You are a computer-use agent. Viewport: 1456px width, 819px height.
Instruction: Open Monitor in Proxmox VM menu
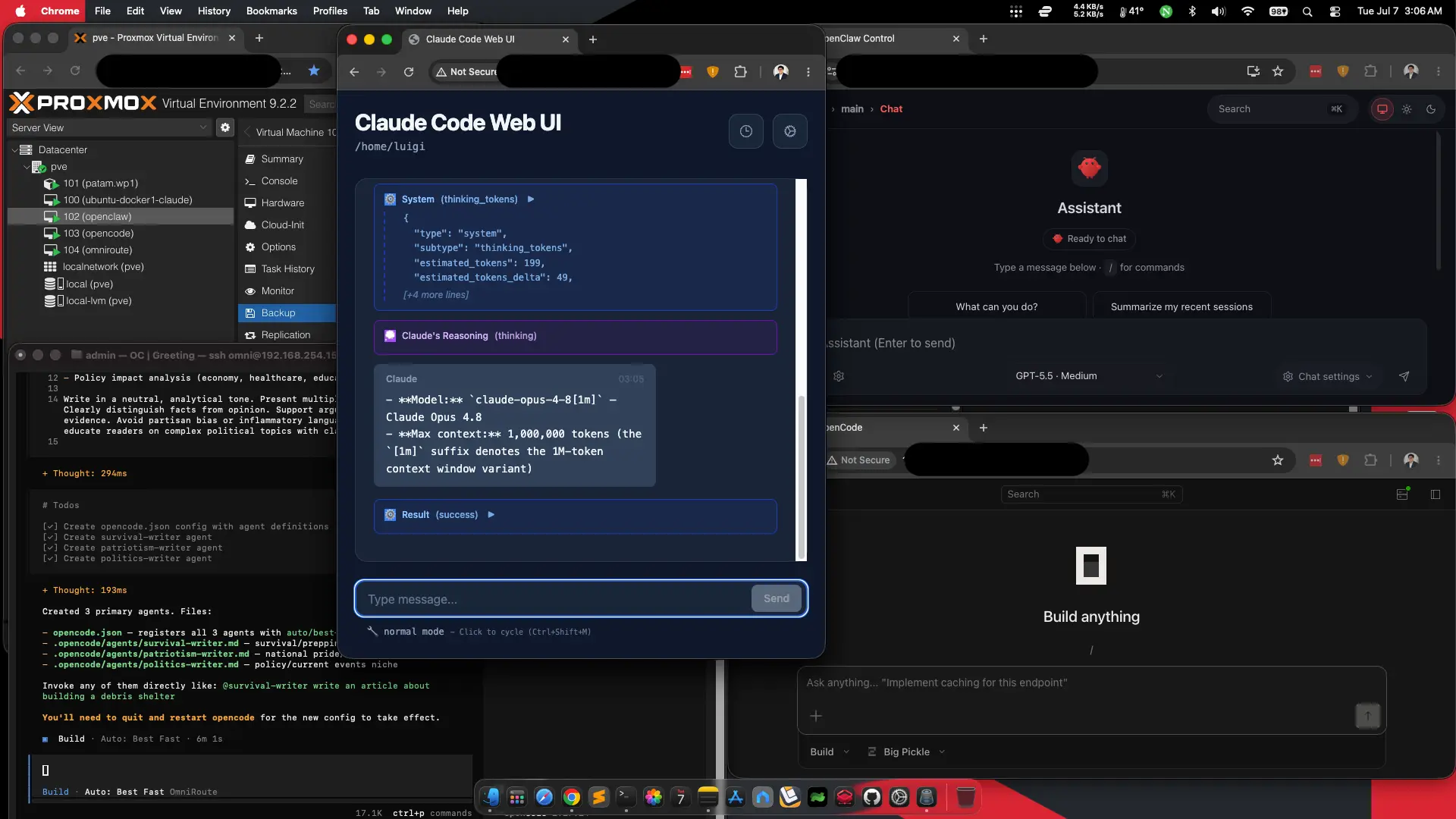[x=278, y=291]
